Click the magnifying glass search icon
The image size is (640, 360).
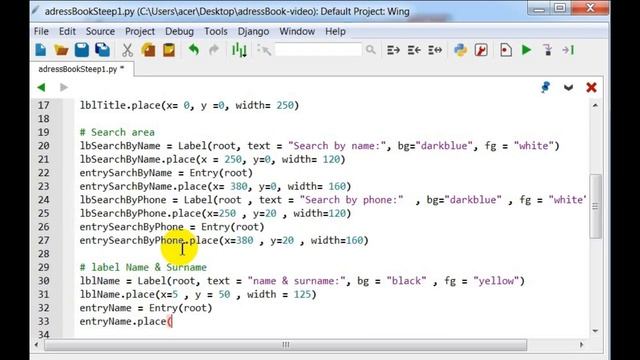click(371, 50)
